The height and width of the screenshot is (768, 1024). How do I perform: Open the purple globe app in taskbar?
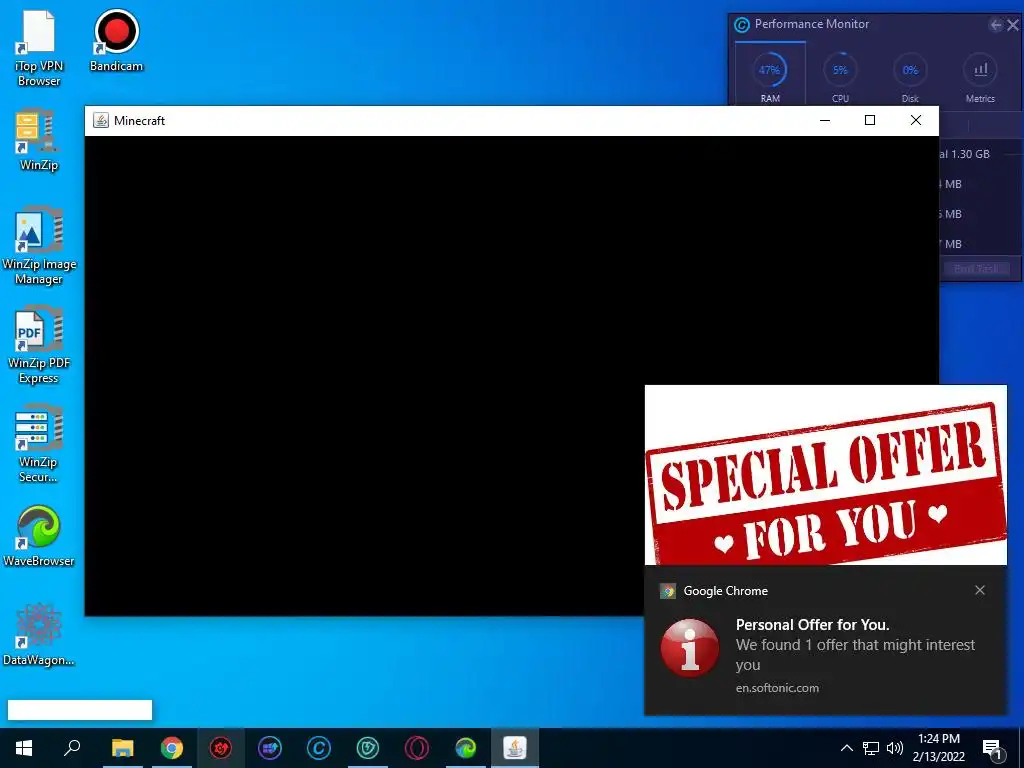point(270,748)
